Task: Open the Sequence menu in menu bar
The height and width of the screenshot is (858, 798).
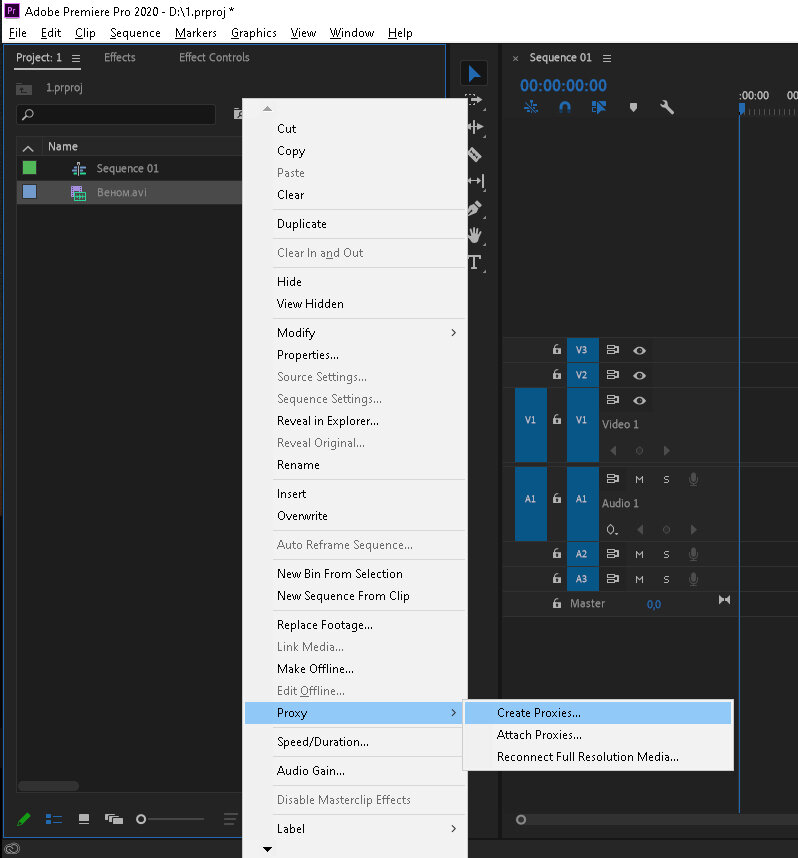Action: pos(135,33)
